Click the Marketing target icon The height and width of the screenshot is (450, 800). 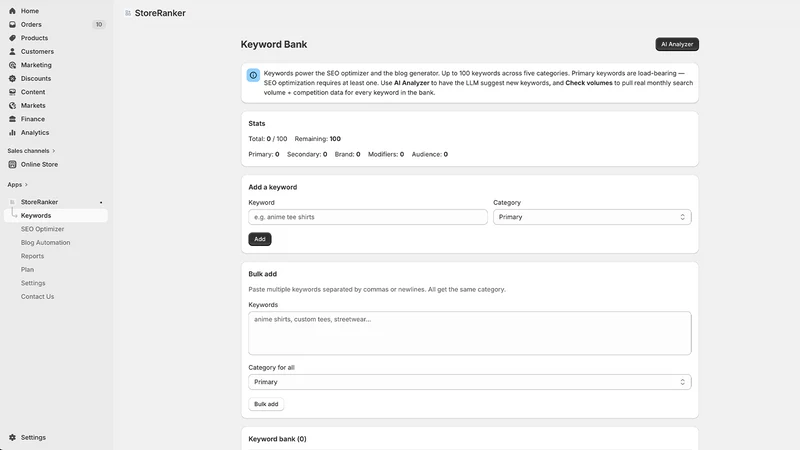click(12, 65)
